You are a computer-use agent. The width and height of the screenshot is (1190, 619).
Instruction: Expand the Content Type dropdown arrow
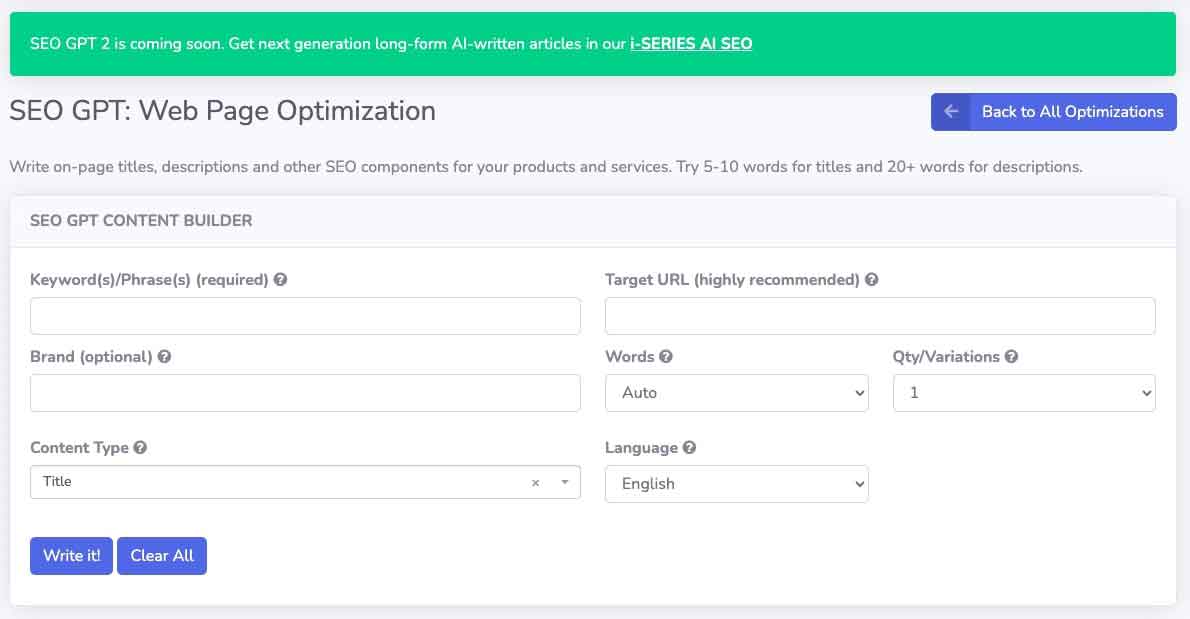(x=565, y=482)
